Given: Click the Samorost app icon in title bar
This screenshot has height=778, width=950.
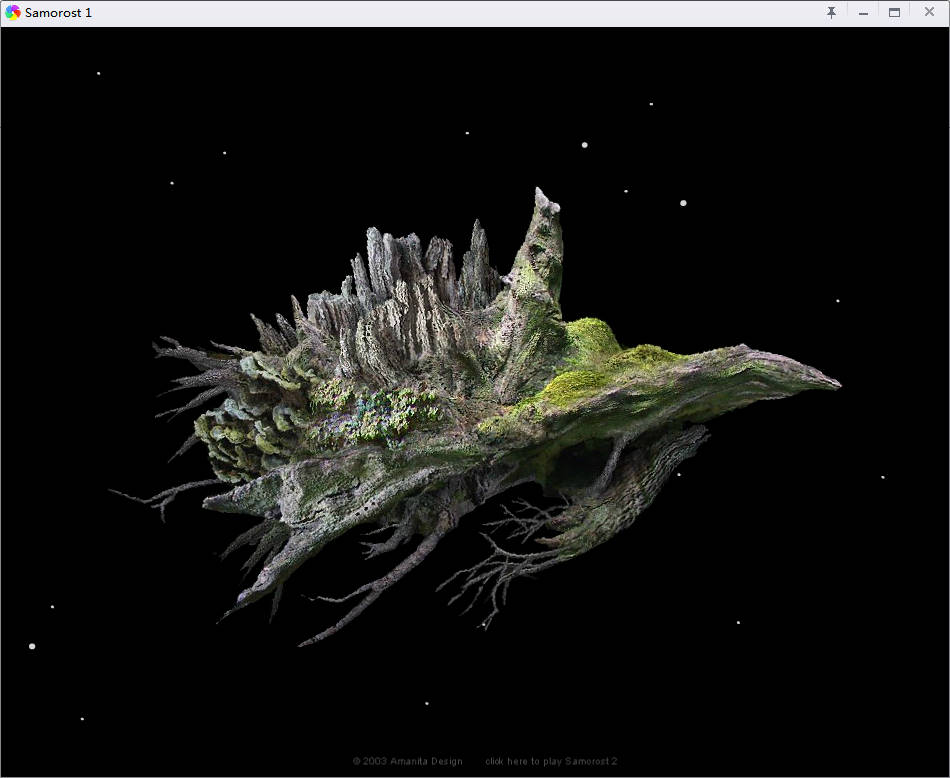Looking at the screenshot, I should (x=12, y=12).
